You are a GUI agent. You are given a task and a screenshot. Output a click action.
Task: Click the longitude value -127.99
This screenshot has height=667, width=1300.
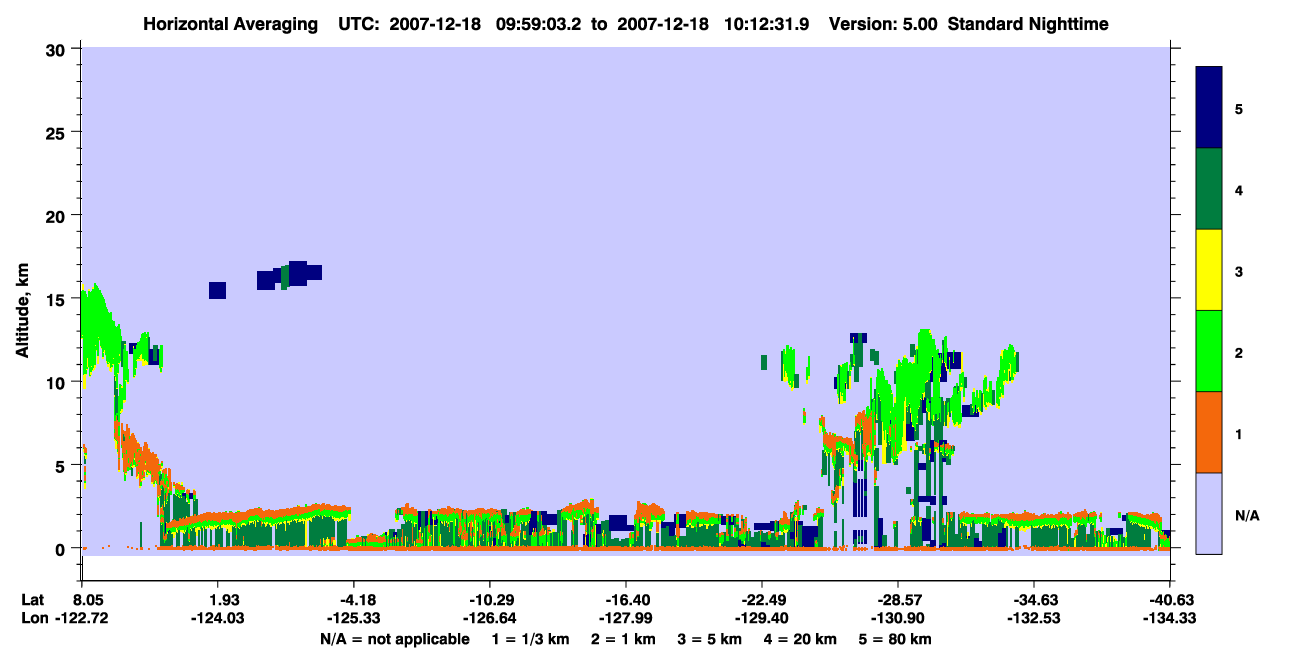[x=626, y=618]
